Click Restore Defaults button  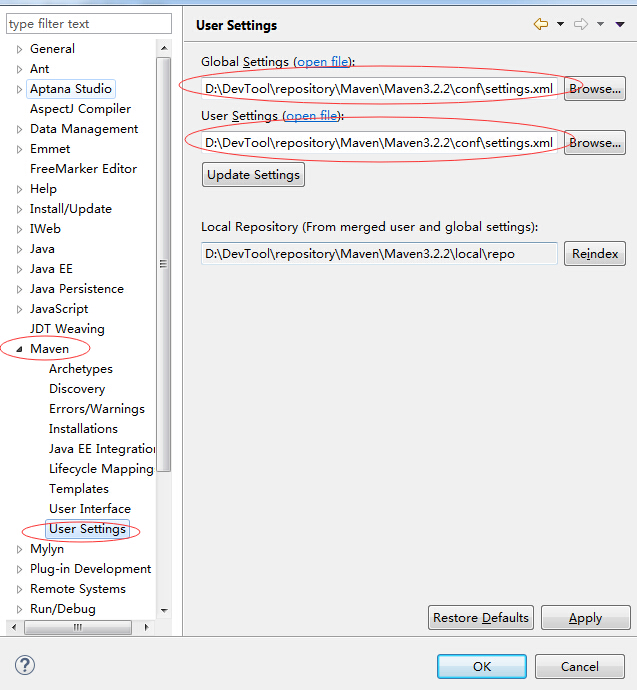(x=481, y=618)
